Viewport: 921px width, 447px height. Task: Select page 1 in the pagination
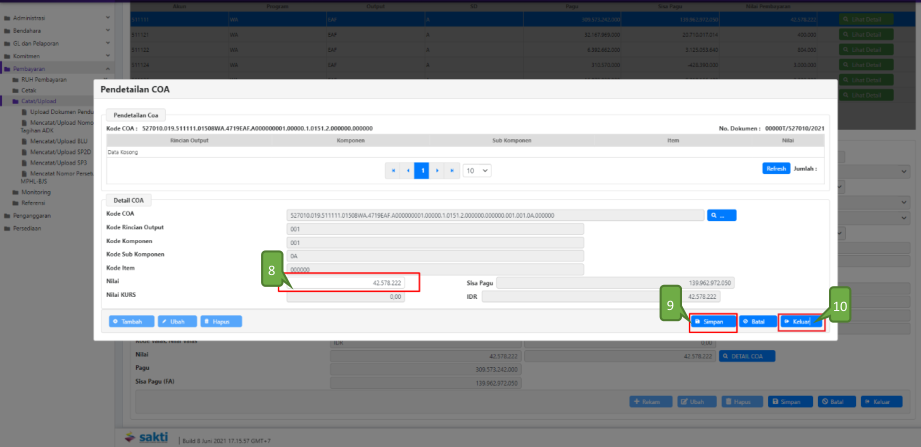(422, 171)
